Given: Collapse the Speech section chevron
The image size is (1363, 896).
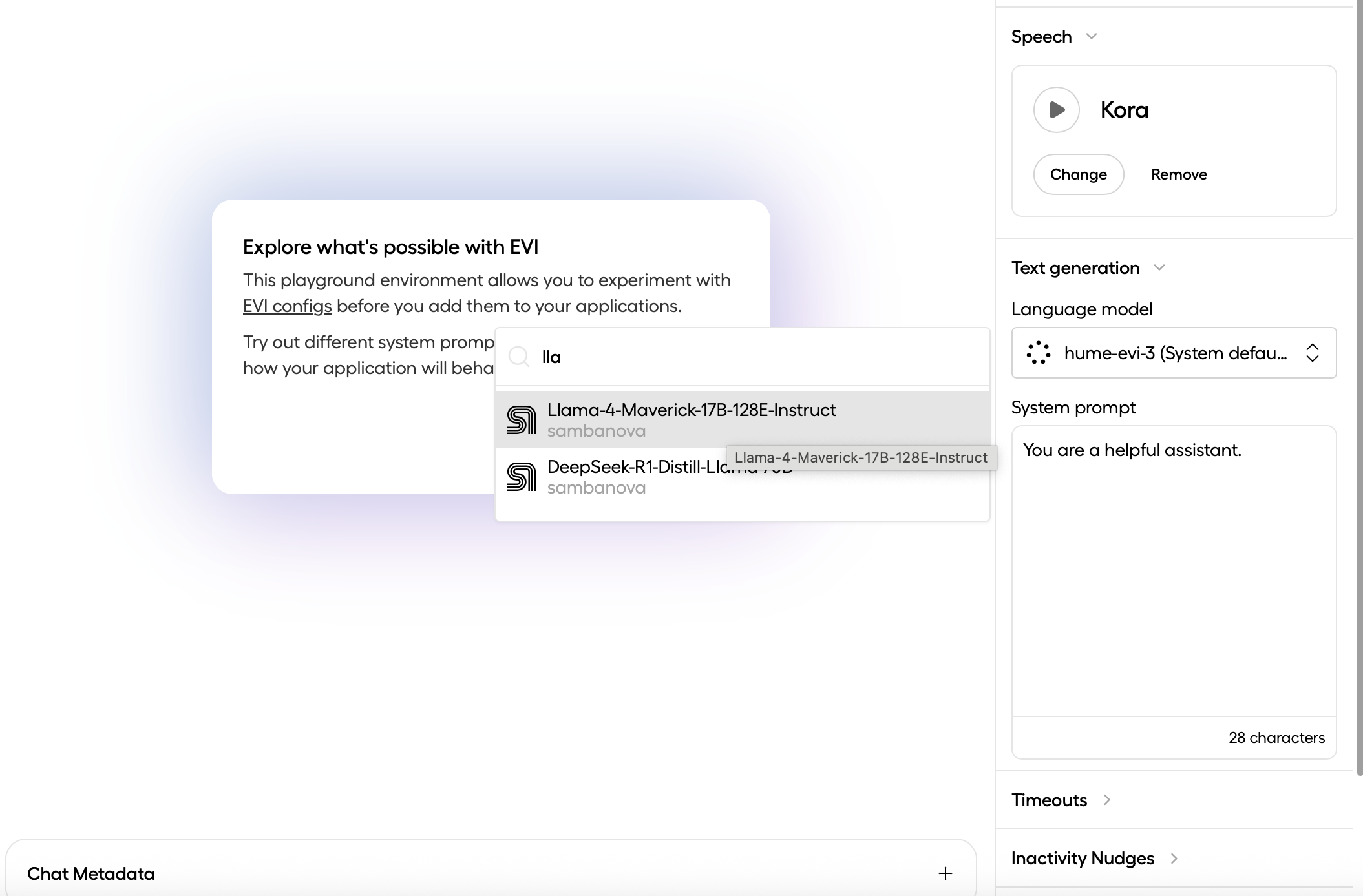Looking at the screenshot, I should (1092, 36).
